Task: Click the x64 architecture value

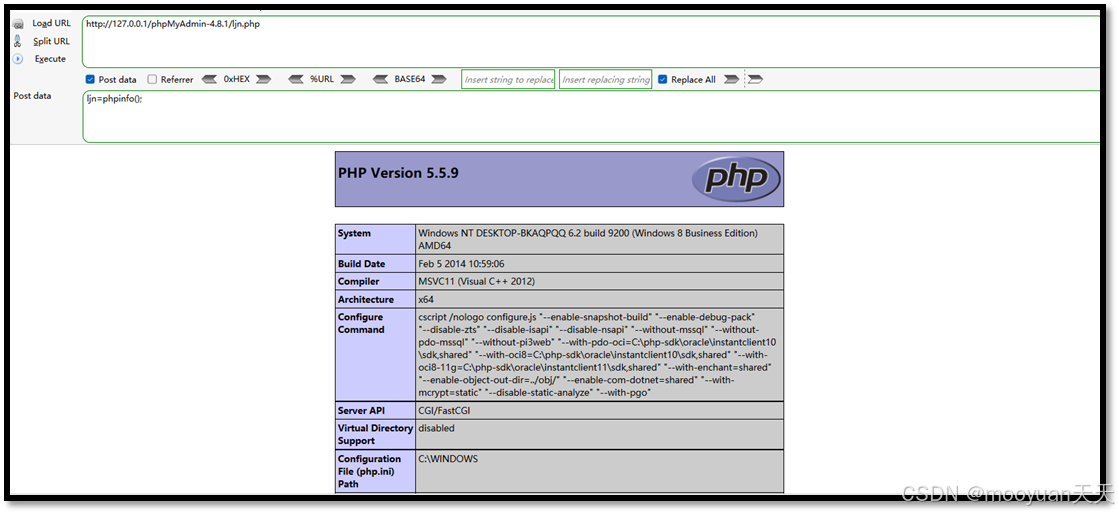Action: click(426, 300)
